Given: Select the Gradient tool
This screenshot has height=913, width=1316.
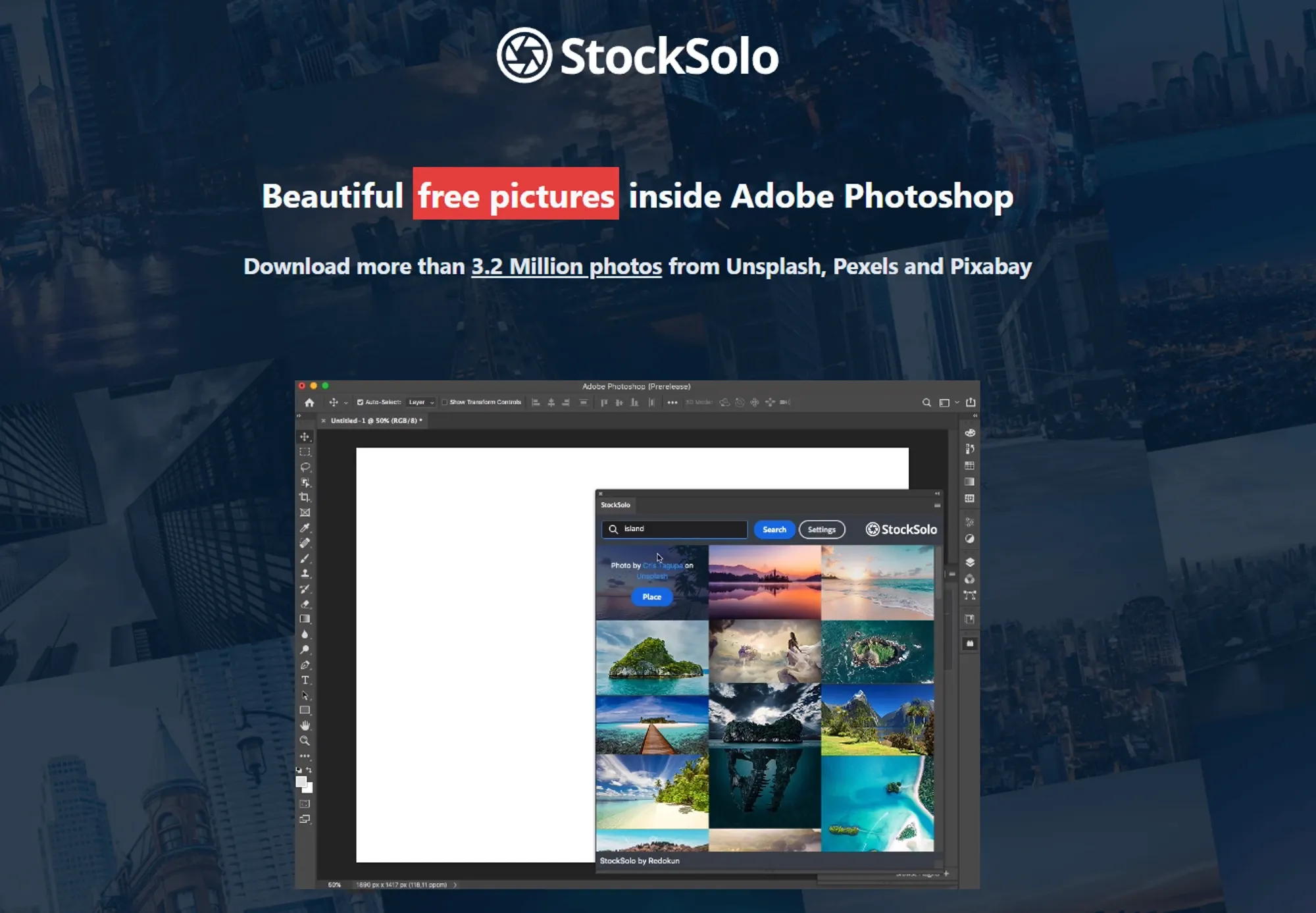Looking at the screenshot, I should click(305, 619).
